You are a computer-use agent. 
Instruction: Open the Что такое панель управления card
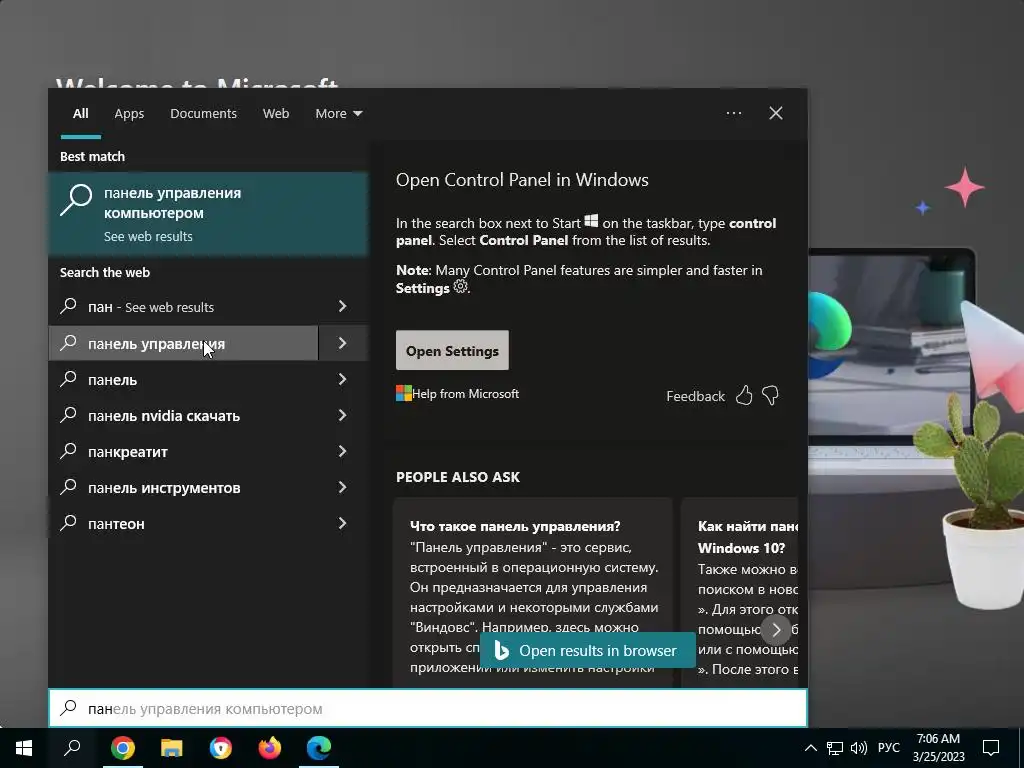[533, 592]
